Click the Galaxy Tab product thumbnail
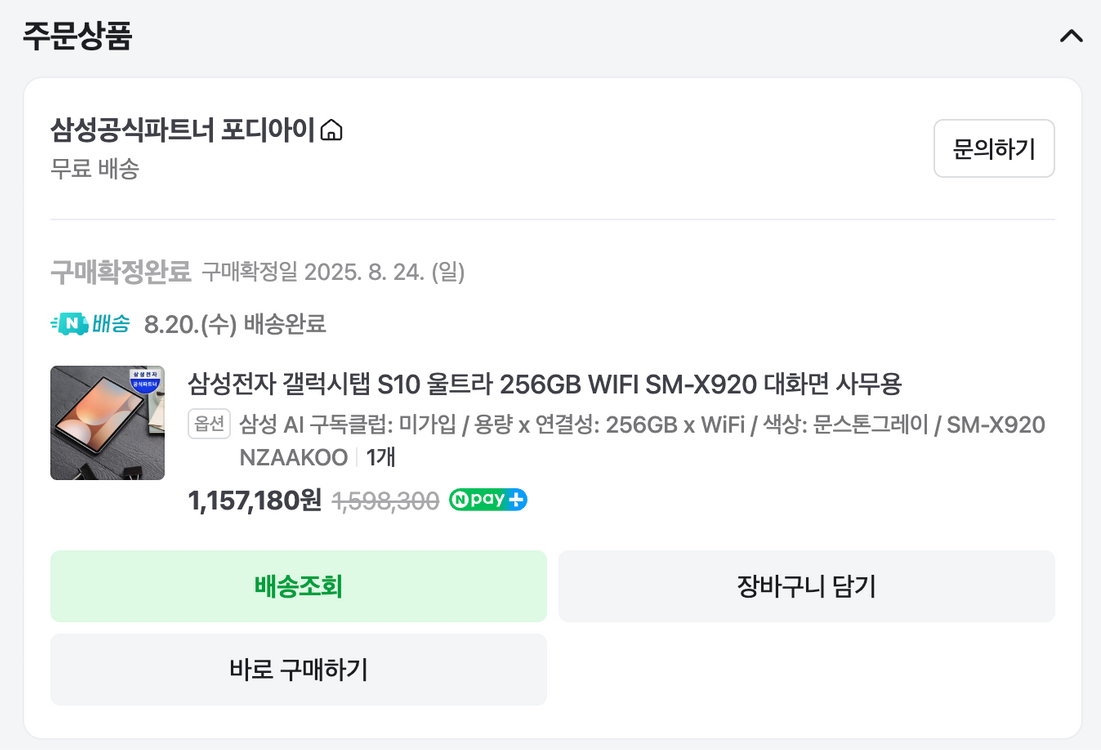Viewport: 1101px width, 750px height. (x=107, y=422)
